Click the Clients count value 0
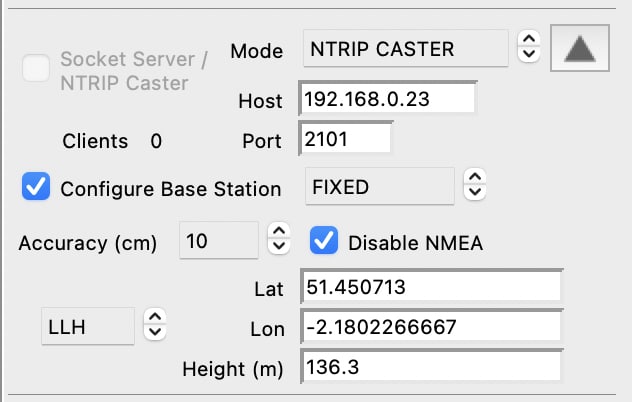This screenshot has height=402, width=632. pyautogui.click(x=156, y=141)
